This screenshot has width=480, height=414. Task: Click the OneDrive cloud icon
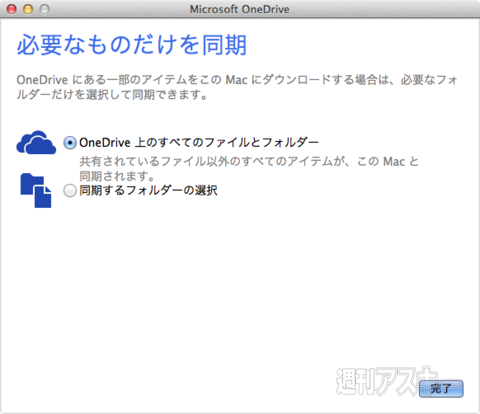click(x=36, y=142)
